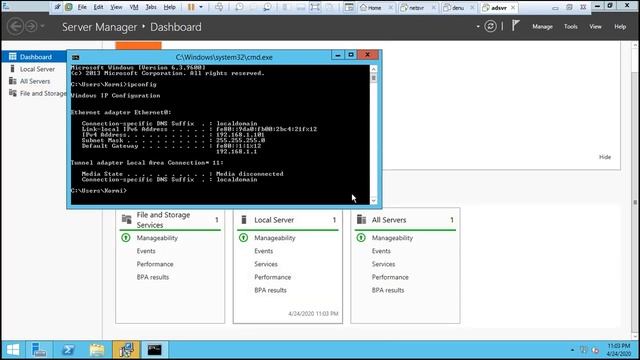
Task: Refresh the Server Manager dashboard
Action: (490, 27)
